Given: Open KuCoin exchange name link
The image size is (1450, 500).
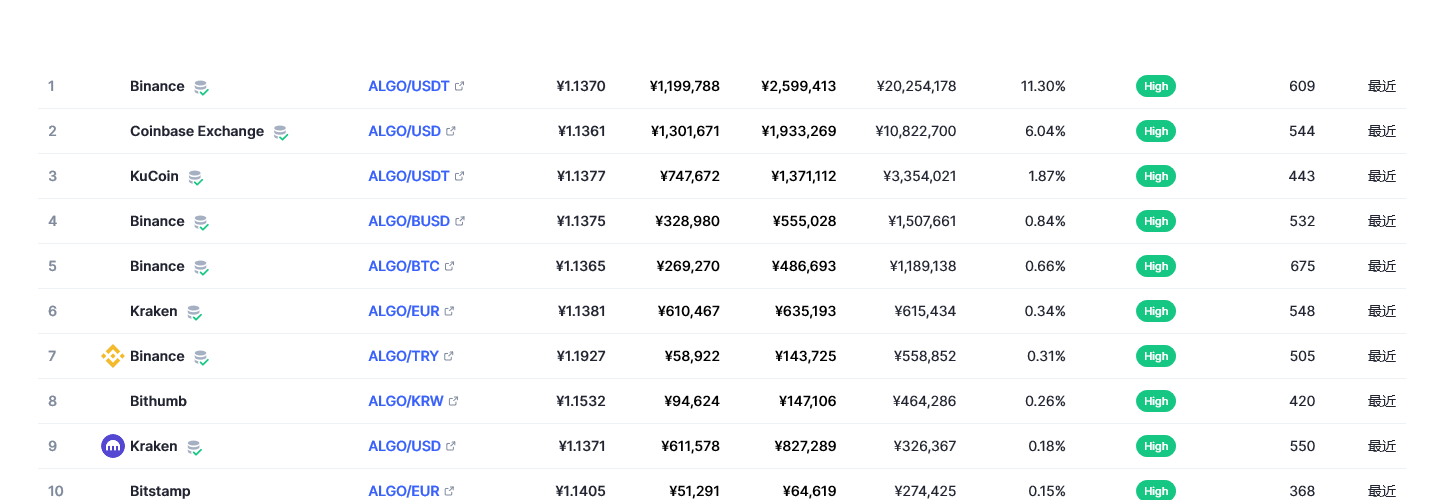Looking at the screenshot, I should click(154, 176).
